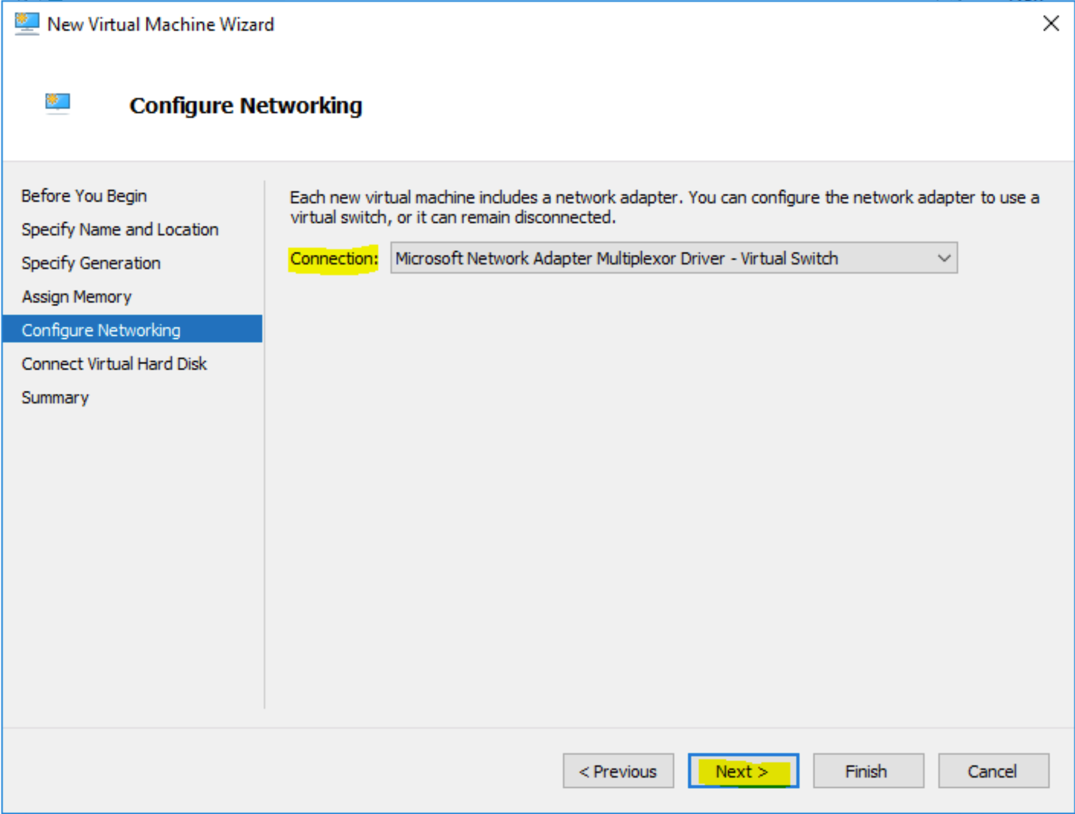1075x814 pixels.
Task: Click the Finish button
Action: 868,771
